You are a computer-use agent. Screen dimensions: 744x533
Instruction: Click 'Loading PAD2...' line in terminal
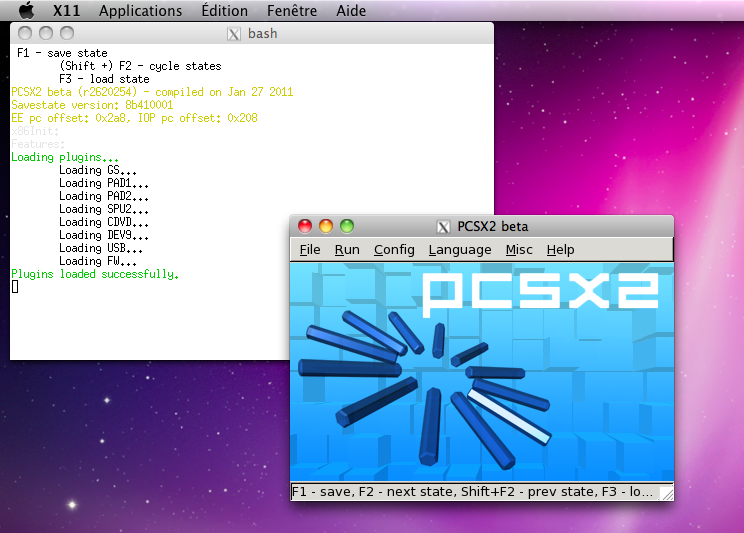[104, 196]
